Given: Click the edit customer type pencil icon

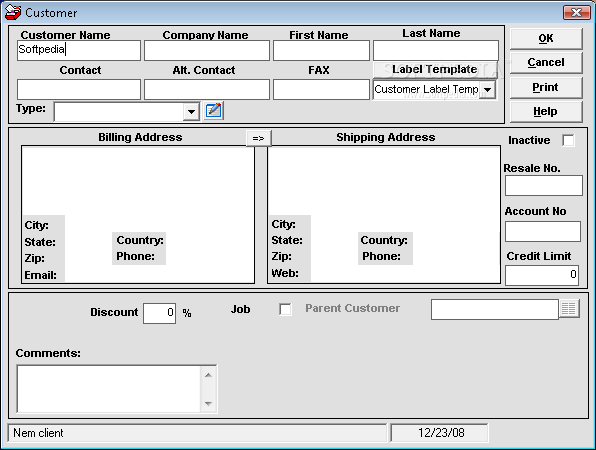Looking at the screenshot, I should (214, 111).
